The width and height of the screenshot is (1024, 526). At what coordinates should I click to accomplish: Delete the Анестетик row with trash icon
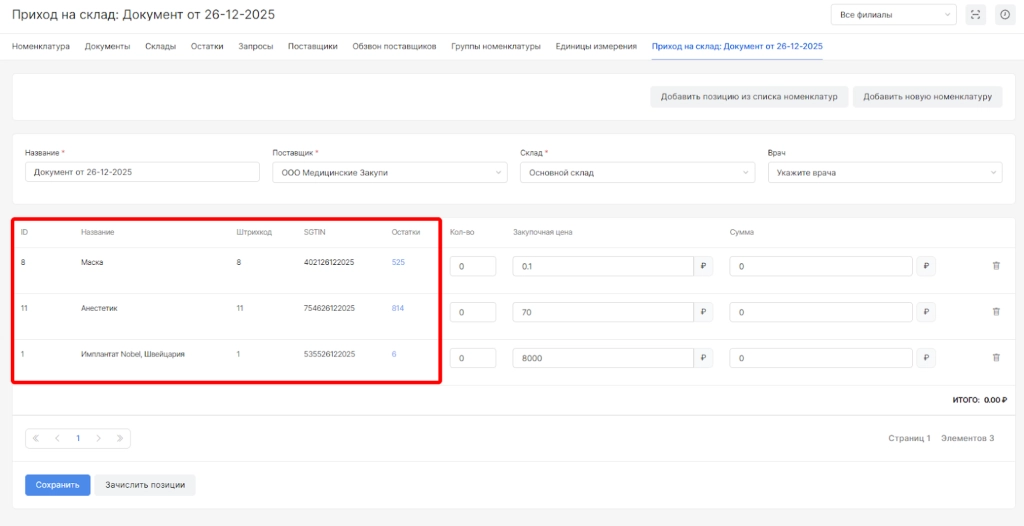[x=995, y=312]
